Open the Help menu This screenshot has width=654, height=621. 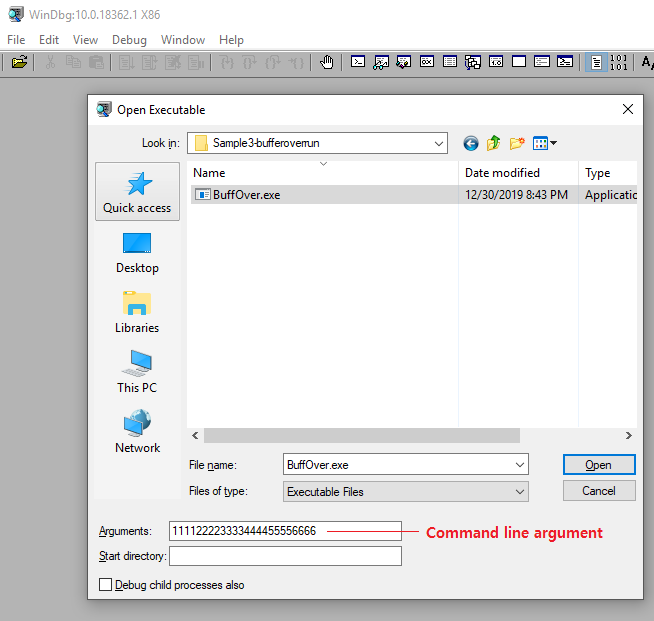(x=231, y=40)
